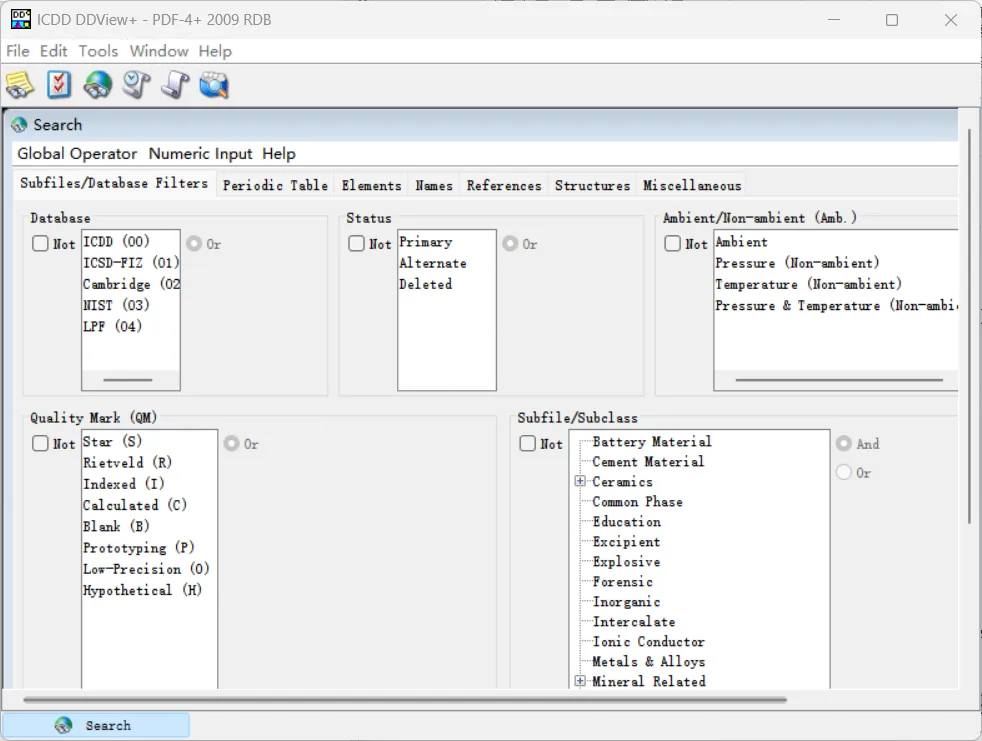Click the Search tab at window bottom
The image size is (982, 741).
[96, 725]
